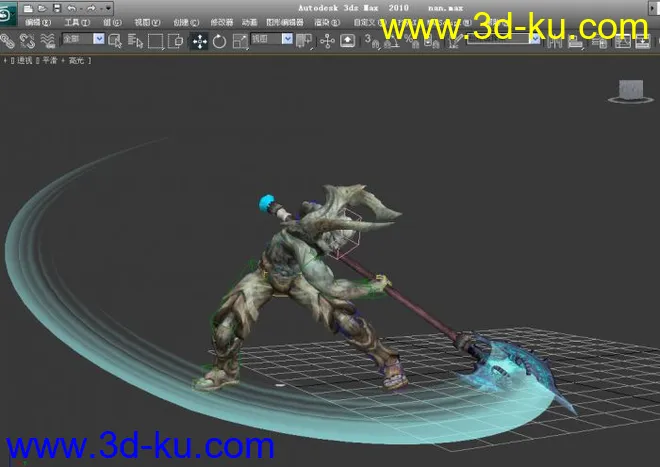Click the cyan-capped end of the axe handle
Image resolution: width=660 pixels, height=467 pixels.
pos(266,203)
